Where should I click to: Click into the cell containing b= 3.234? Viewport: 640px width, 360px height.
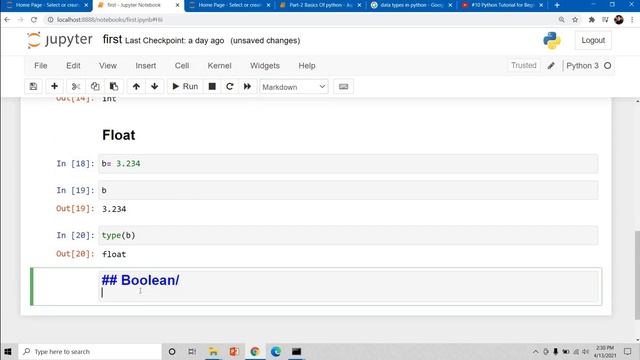pos(348,164)
